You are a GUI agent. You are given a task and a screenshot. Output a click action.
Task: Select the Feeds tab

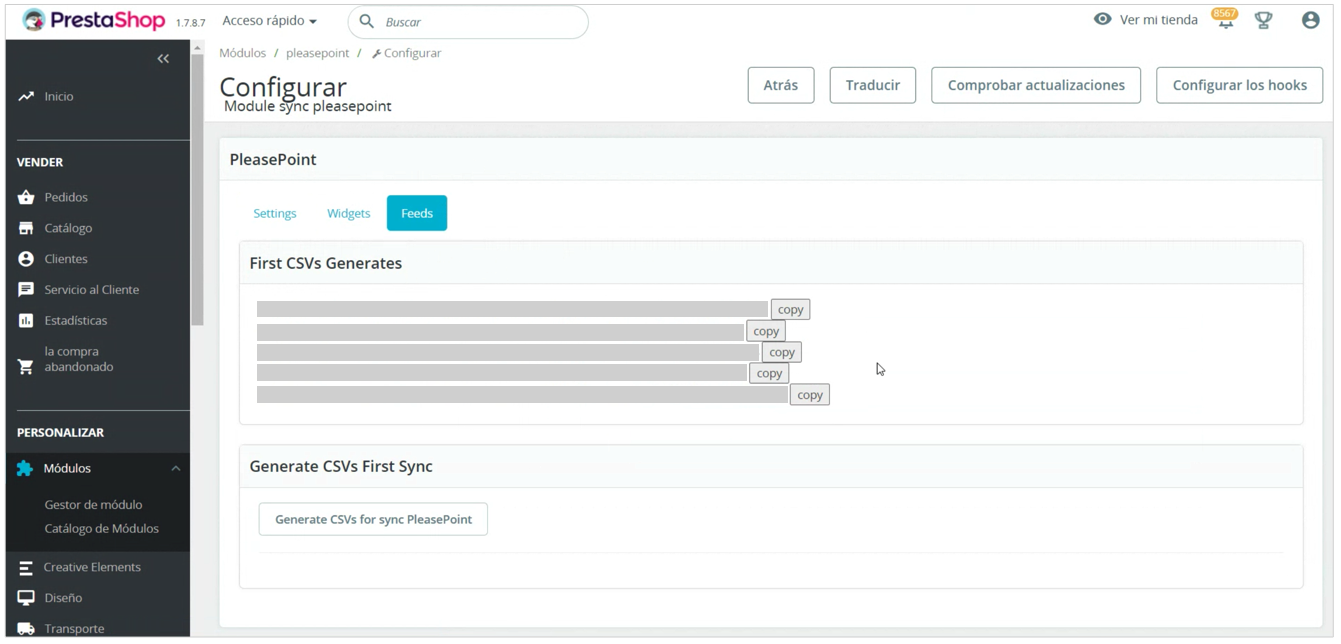click(x=417, y=214)
